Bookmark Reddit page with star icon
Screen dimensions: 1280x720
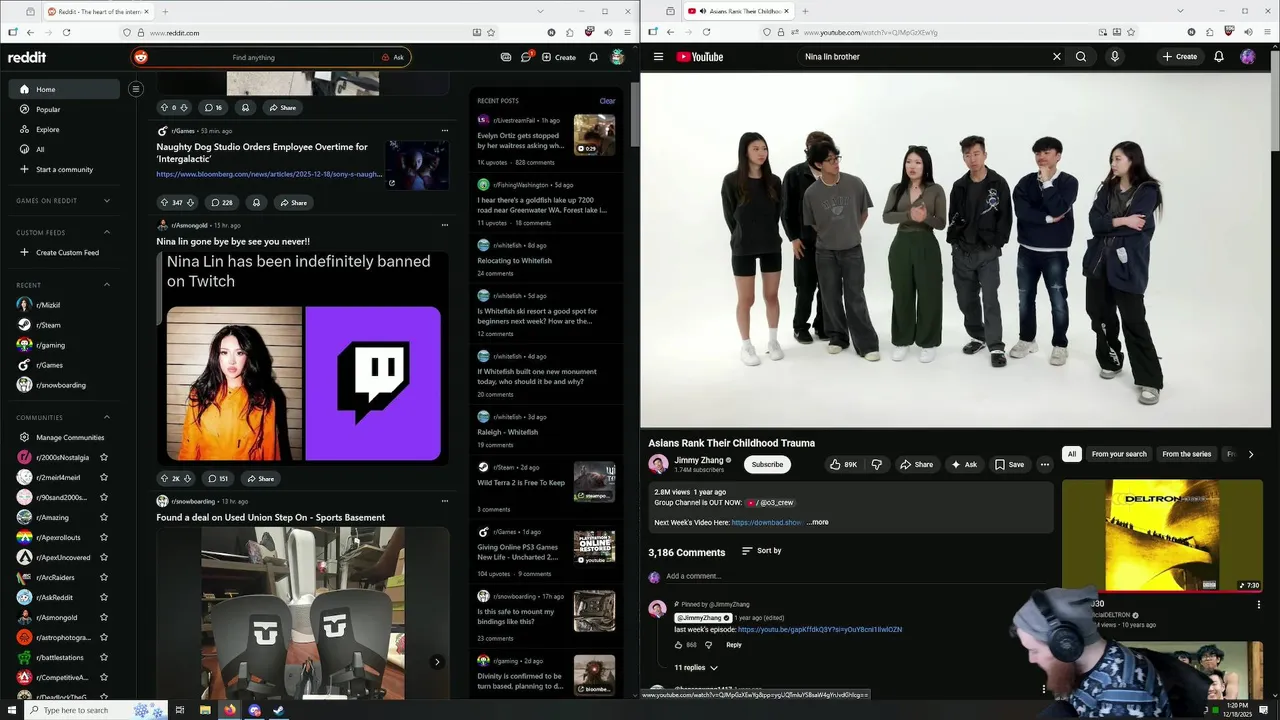(x=490, y=32)
